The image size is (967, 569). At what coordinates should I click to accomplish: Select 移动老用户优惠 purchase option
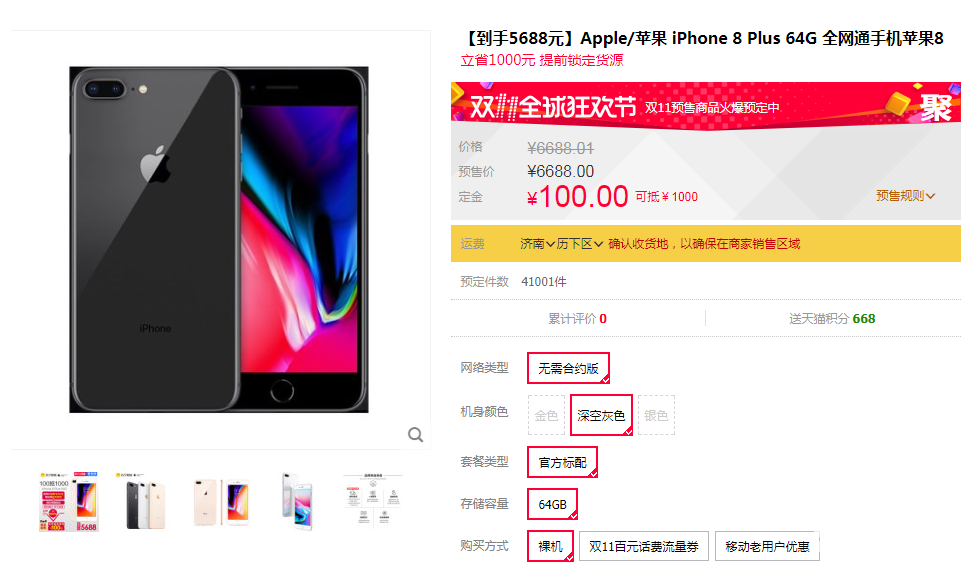point(767,546)
